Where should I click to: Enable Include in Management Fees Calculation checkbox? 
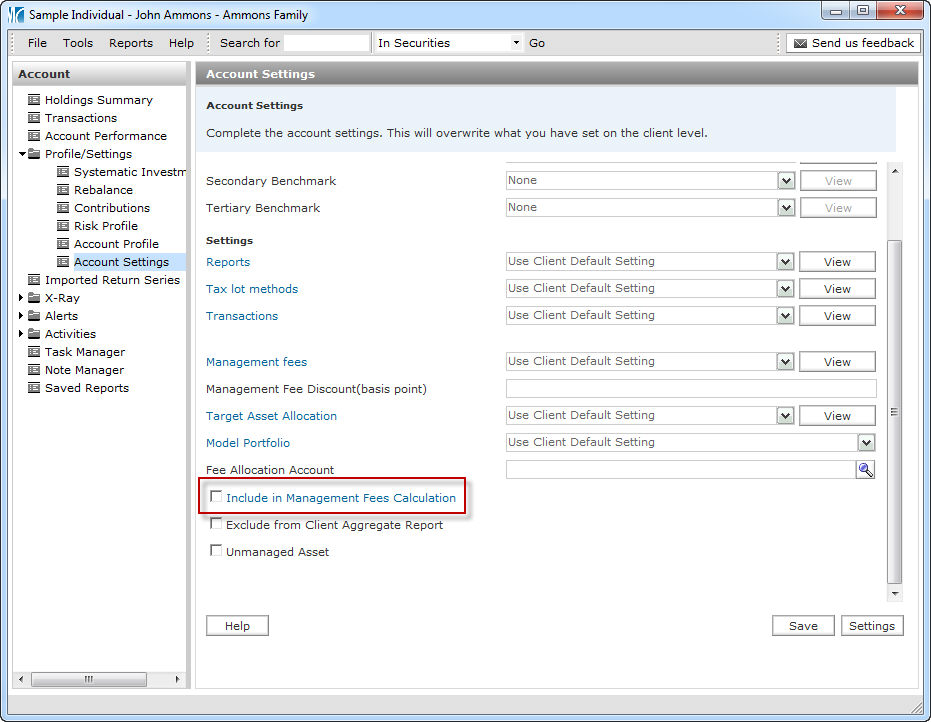(x=216, y=497)
